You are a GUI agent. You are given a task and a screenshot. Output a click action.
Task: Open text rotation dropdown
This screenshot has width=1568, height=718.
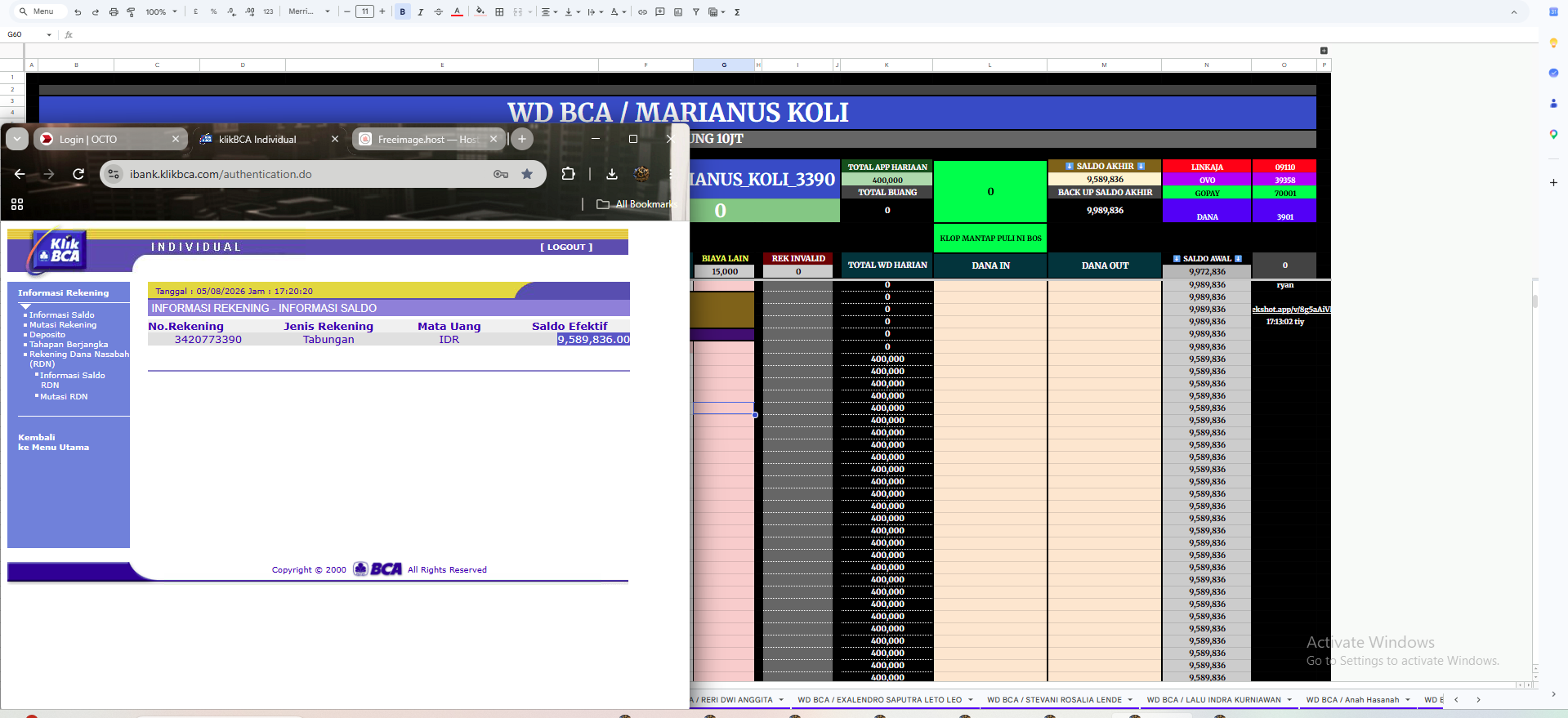pyautogui.click(x=619, y=12)
